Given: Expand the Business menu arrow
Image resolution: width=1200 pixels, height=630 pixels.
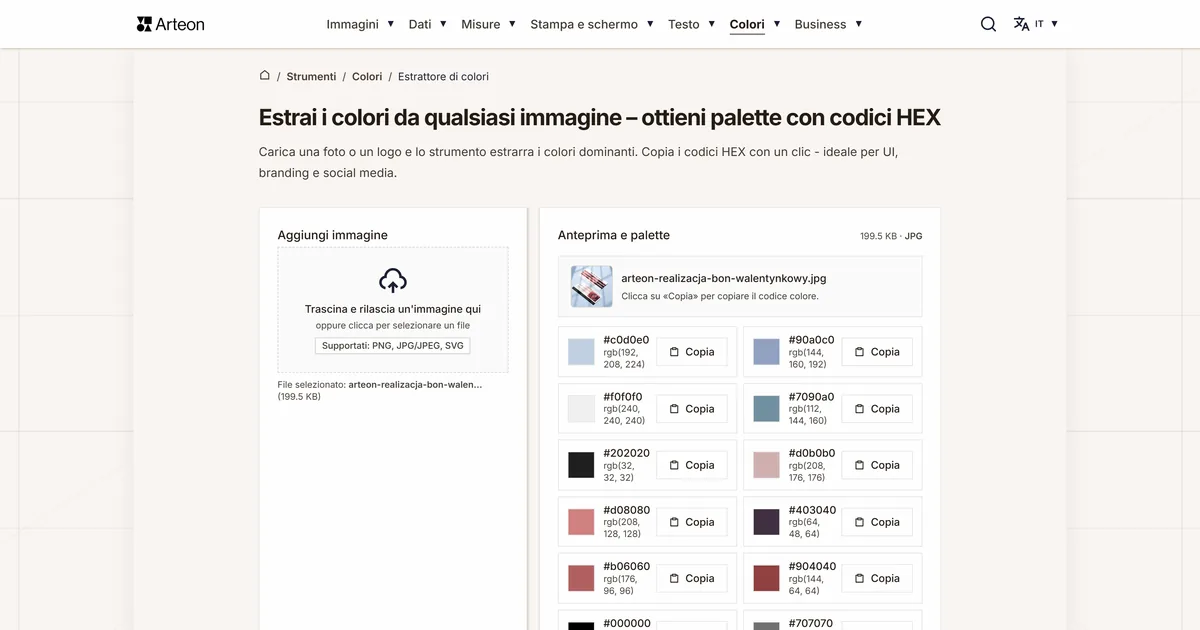Looking at the screenshot, I should tap(859, 24).
